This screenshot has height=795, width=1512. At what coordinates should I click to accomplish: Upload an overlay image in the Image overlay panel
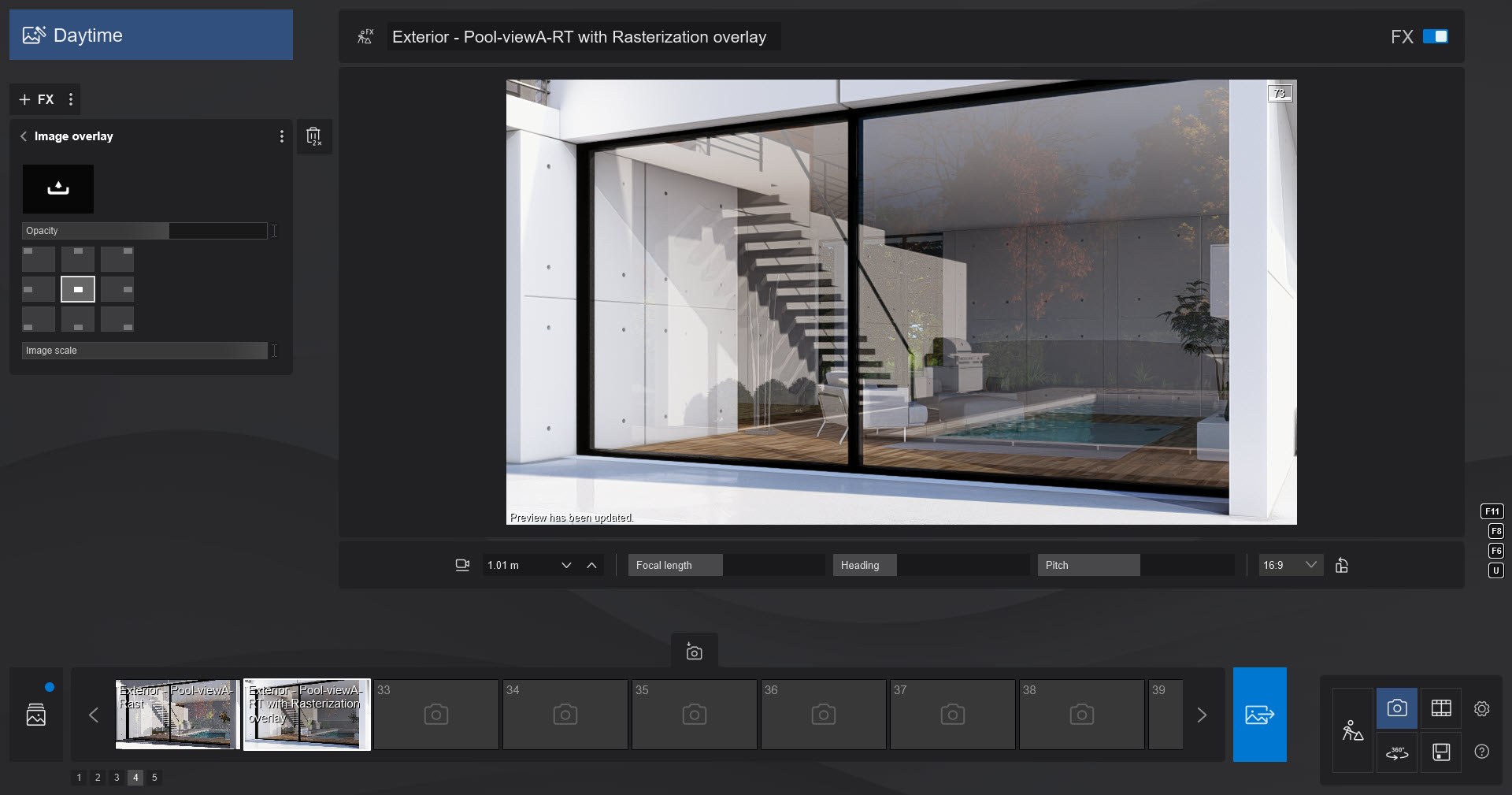(x=57, y=189)
